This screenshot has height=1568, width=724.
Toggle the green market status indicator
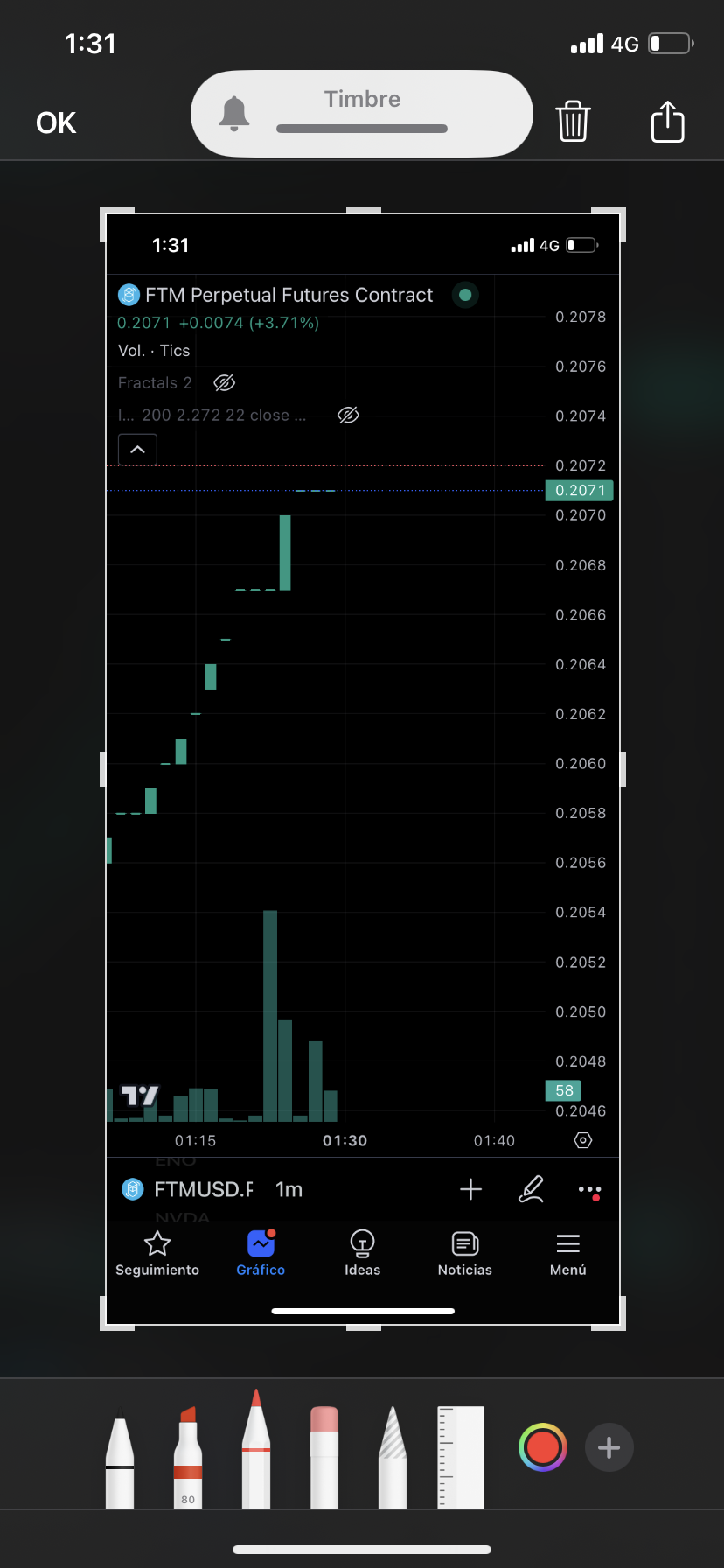tap(465, 295)
